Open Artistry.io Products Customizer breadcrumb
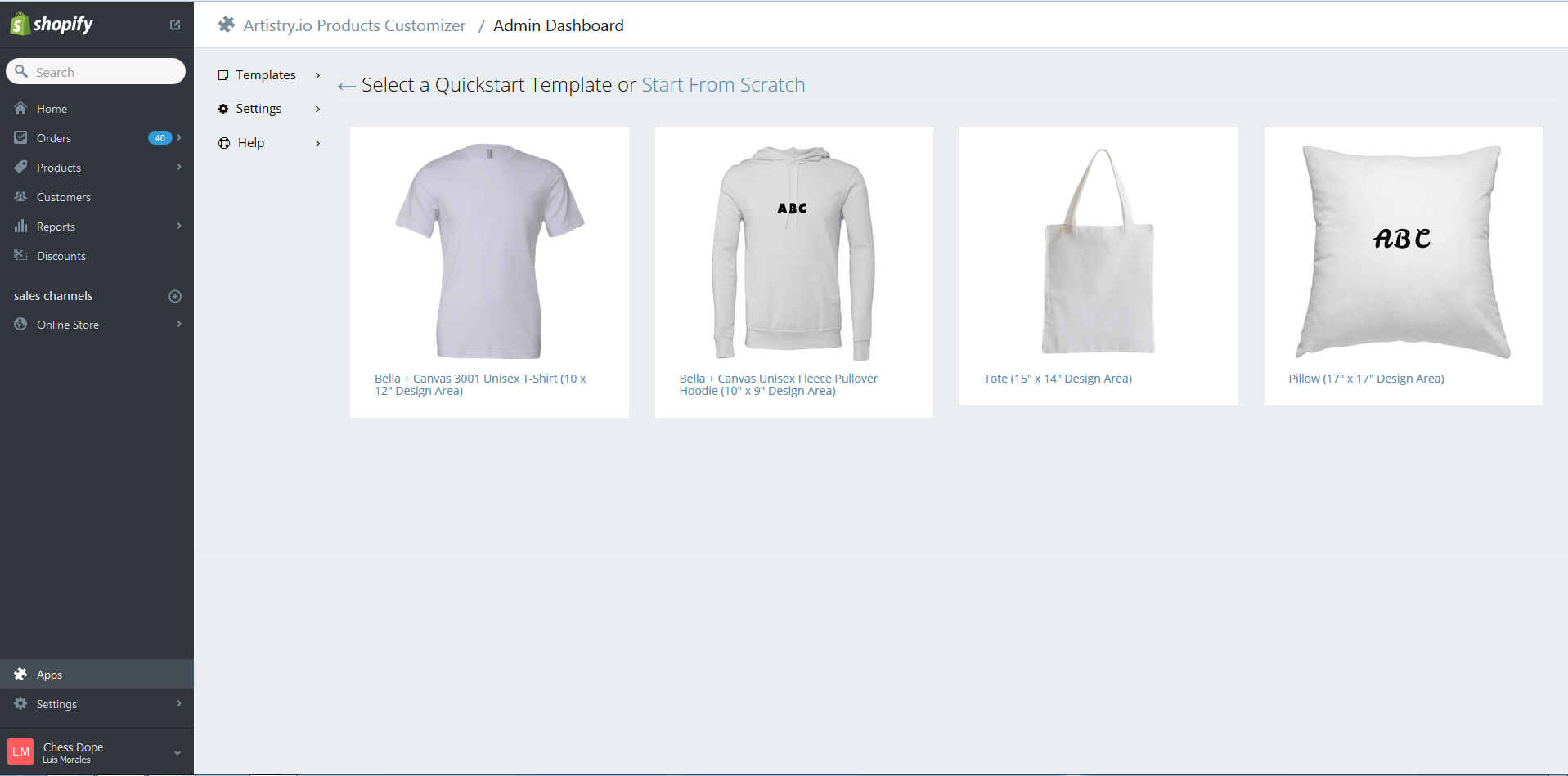1568x776 pixels. 353,25
